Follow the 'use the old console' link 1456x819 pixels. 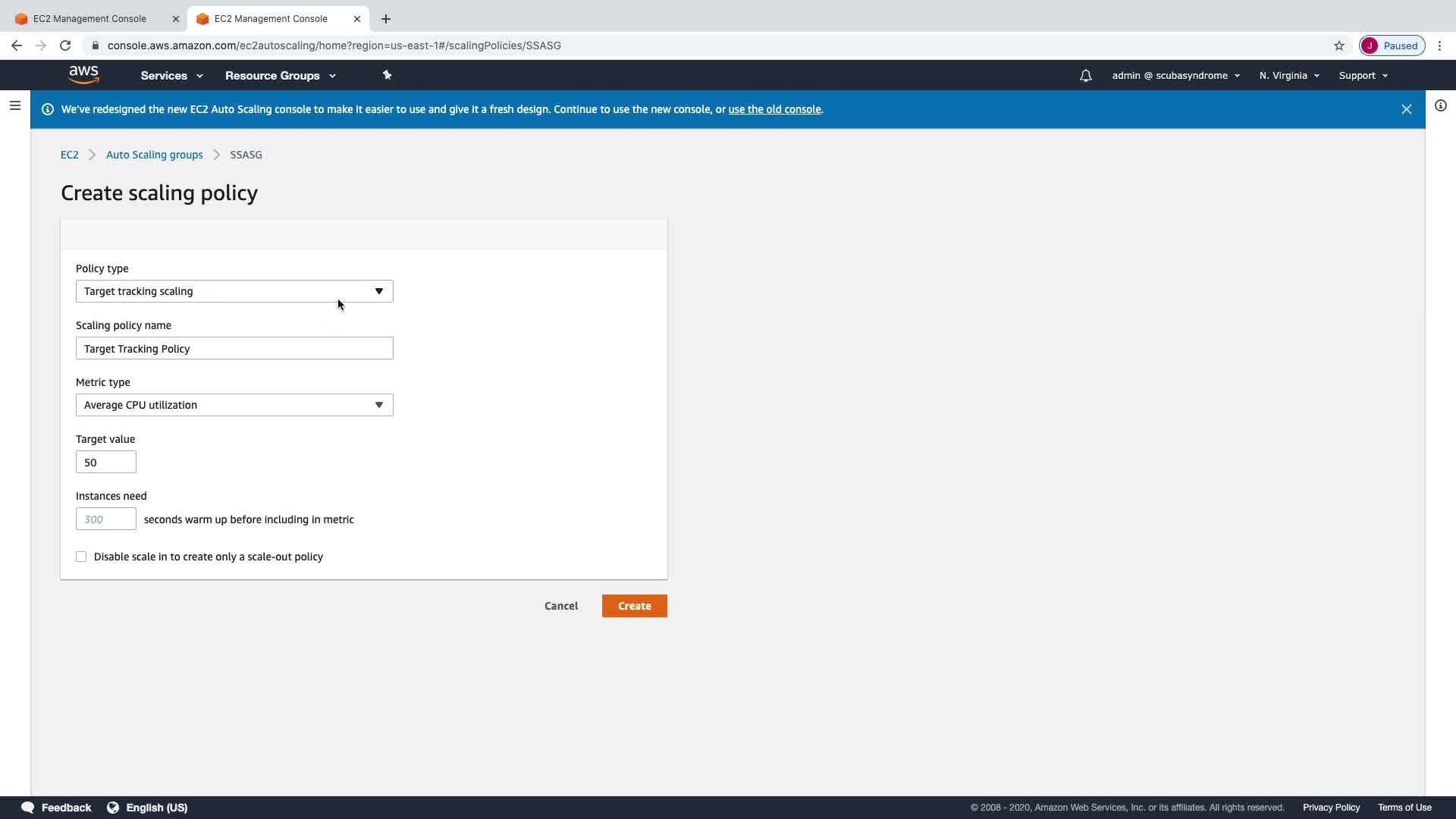point(774,109)
